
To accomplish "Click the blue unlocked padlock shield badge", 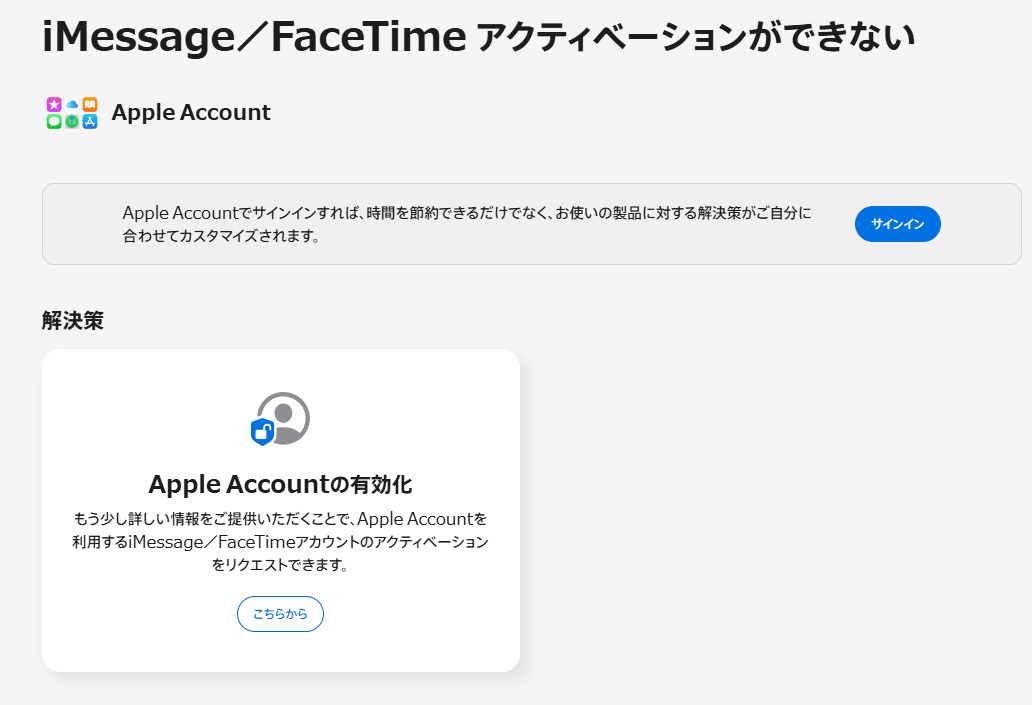I will [x=262, y=432].
